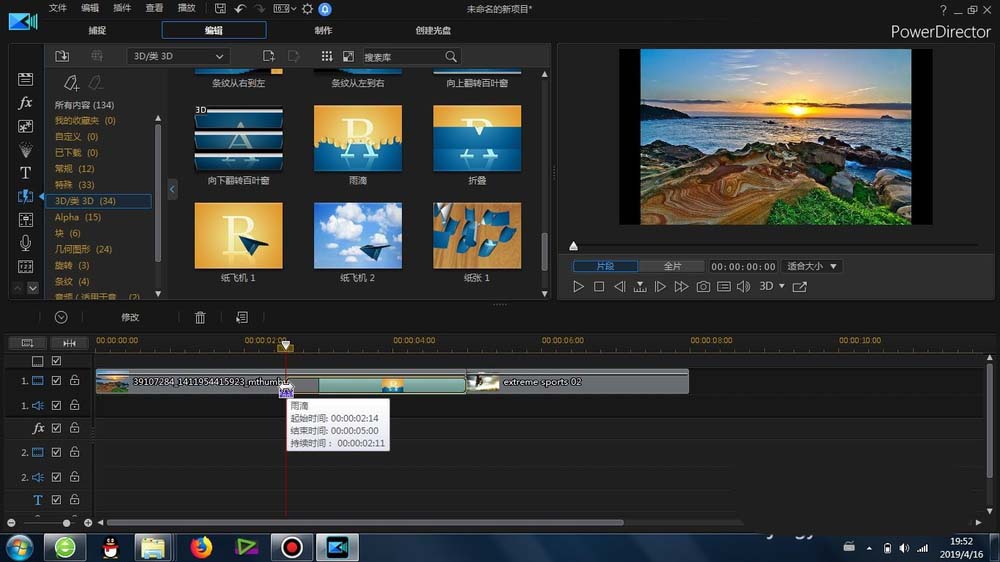Click the Media Room icon in sidebar
Image resolution: width=1000 pixels, height=562 pixels.
tap(26, 79)
